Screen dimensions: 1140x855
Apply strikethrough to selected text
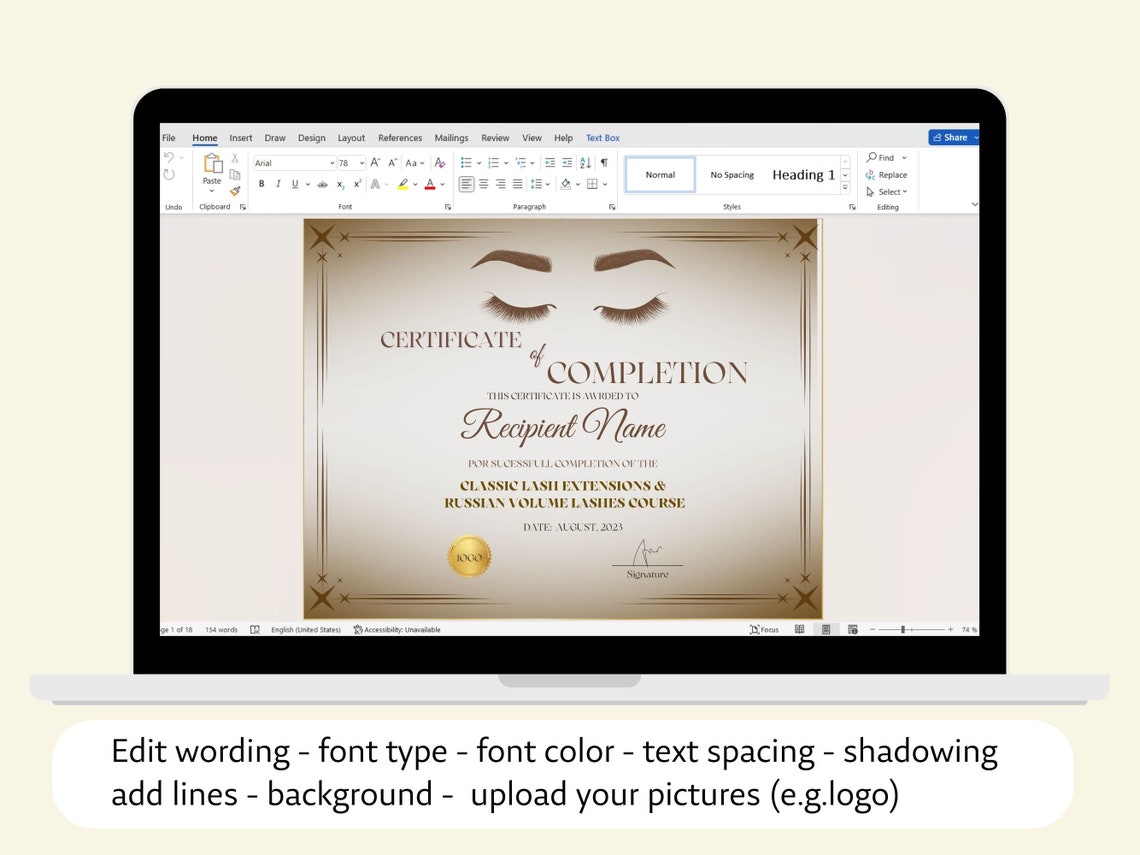pos(322,184)
